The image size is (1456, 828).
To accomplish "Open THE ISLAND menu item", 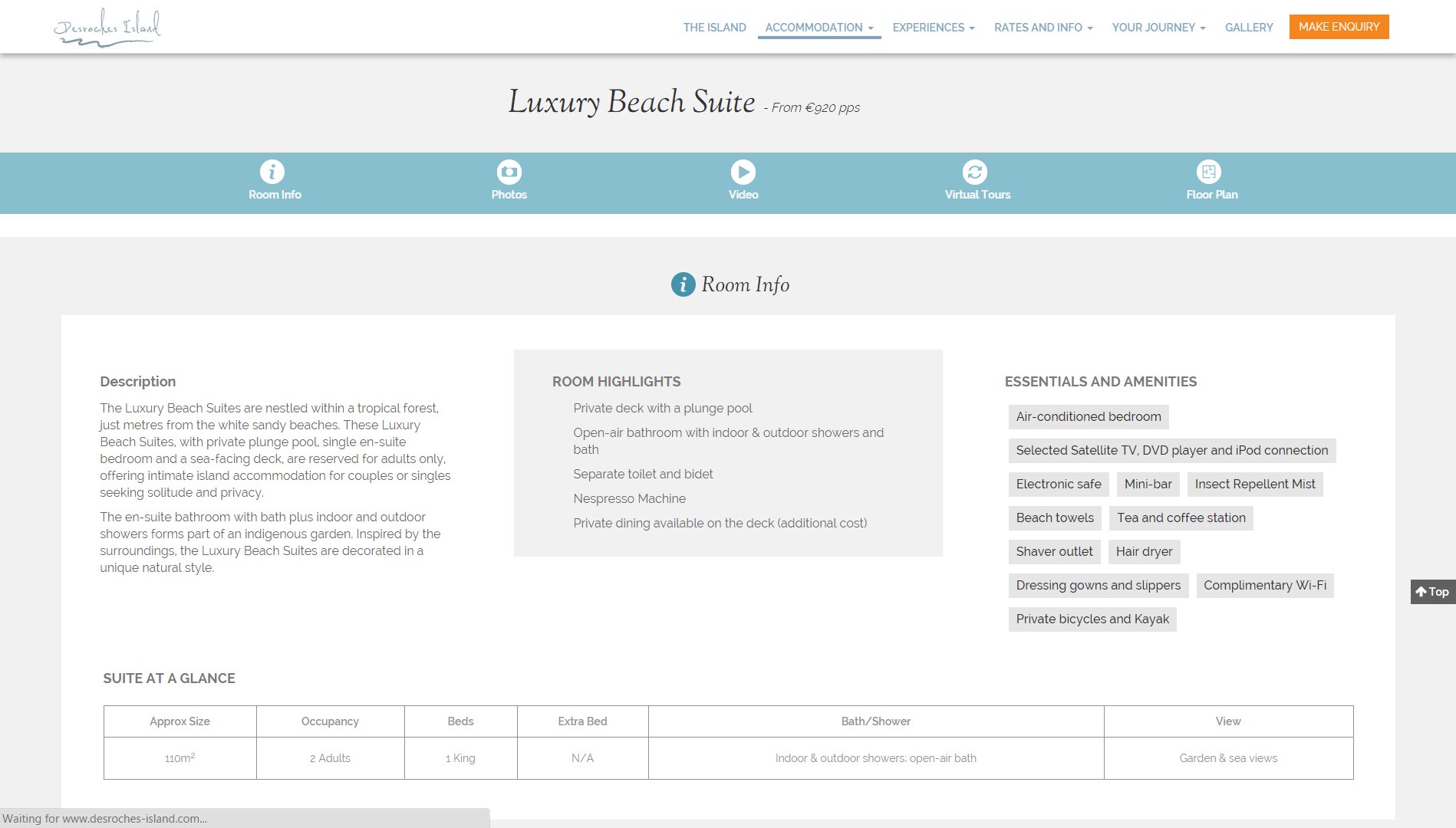I will point(714,28).
